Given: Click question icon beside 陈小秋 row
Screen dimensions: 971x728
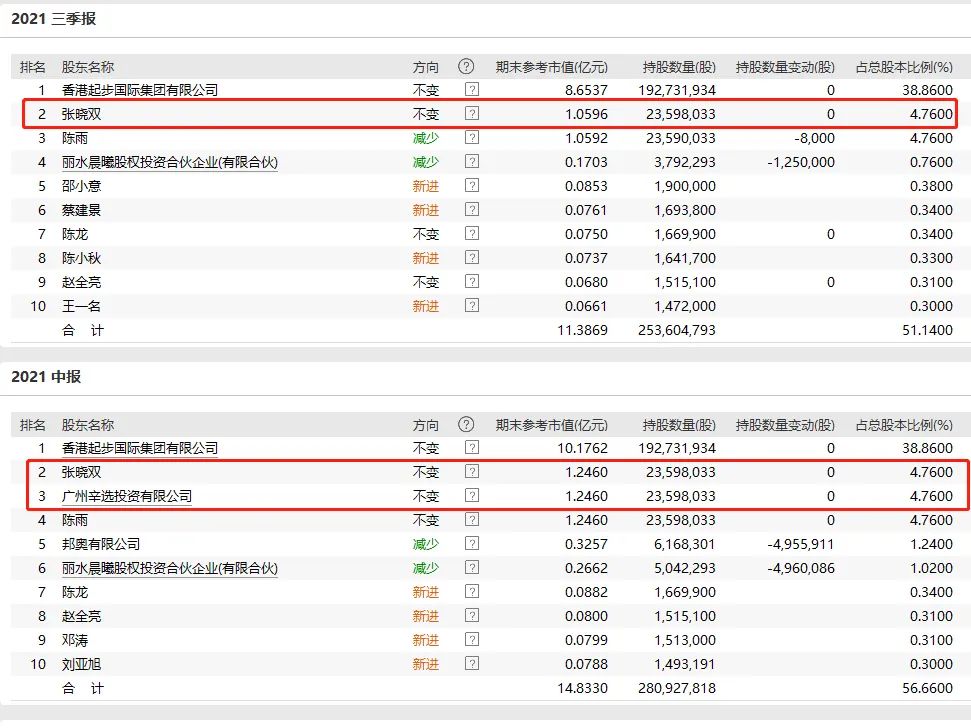Looking at the screenshot, I should click(x=472, y=258).
